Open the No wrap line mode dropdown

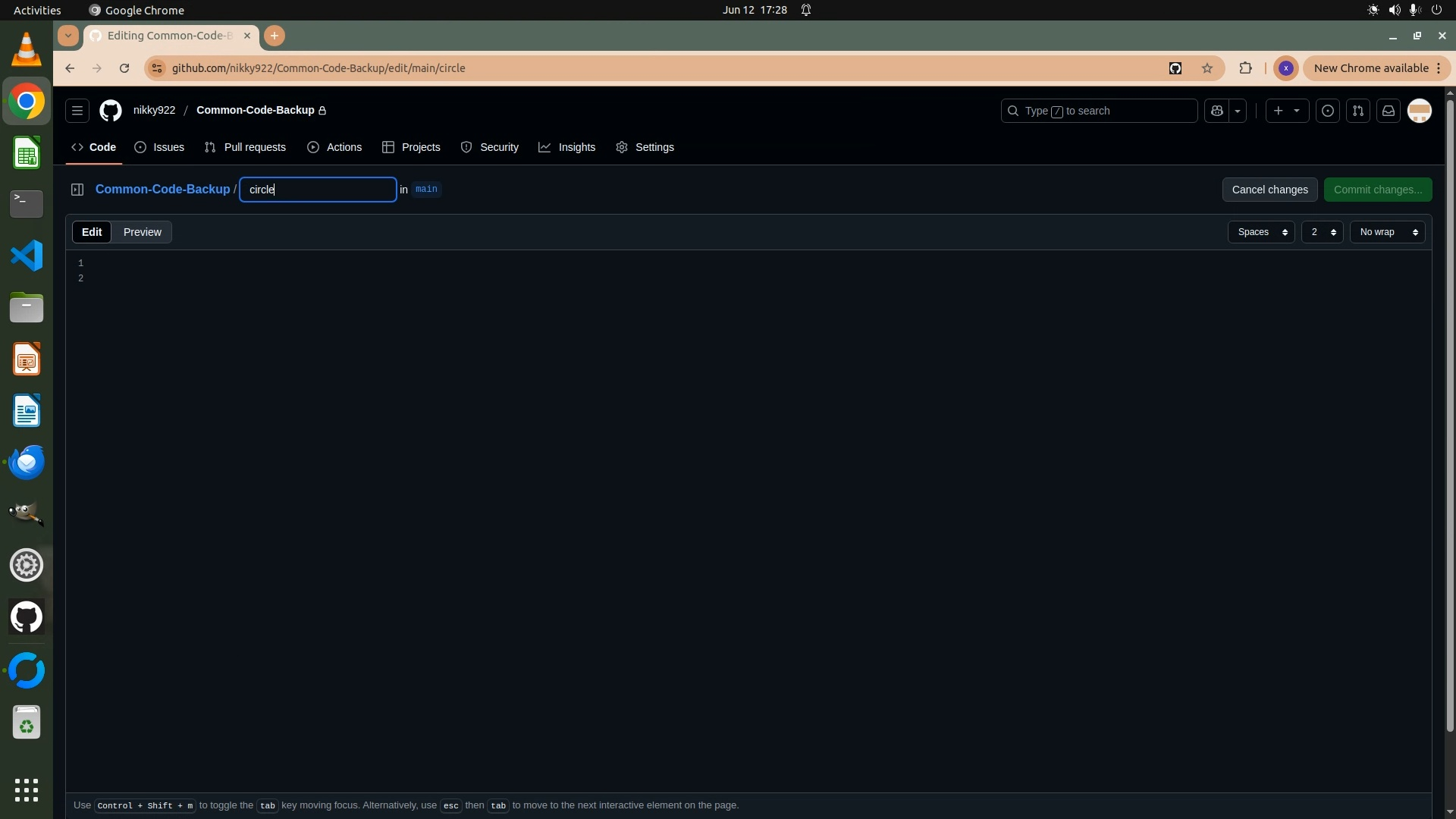(1387, 232)
